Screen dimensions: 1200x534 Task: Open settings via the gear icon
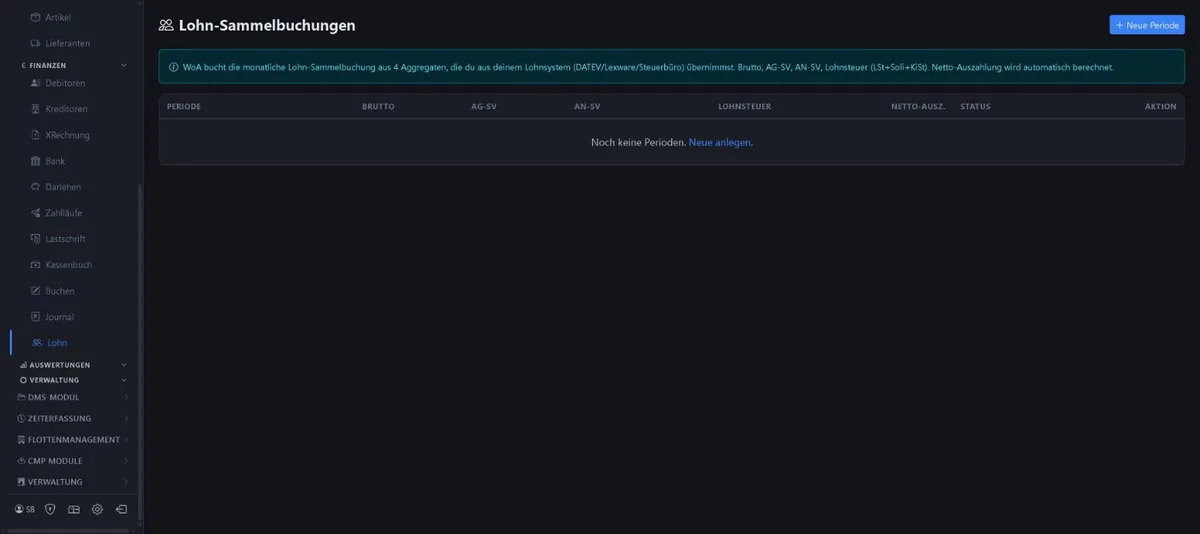pyautogui.click(x=97, y=509)
